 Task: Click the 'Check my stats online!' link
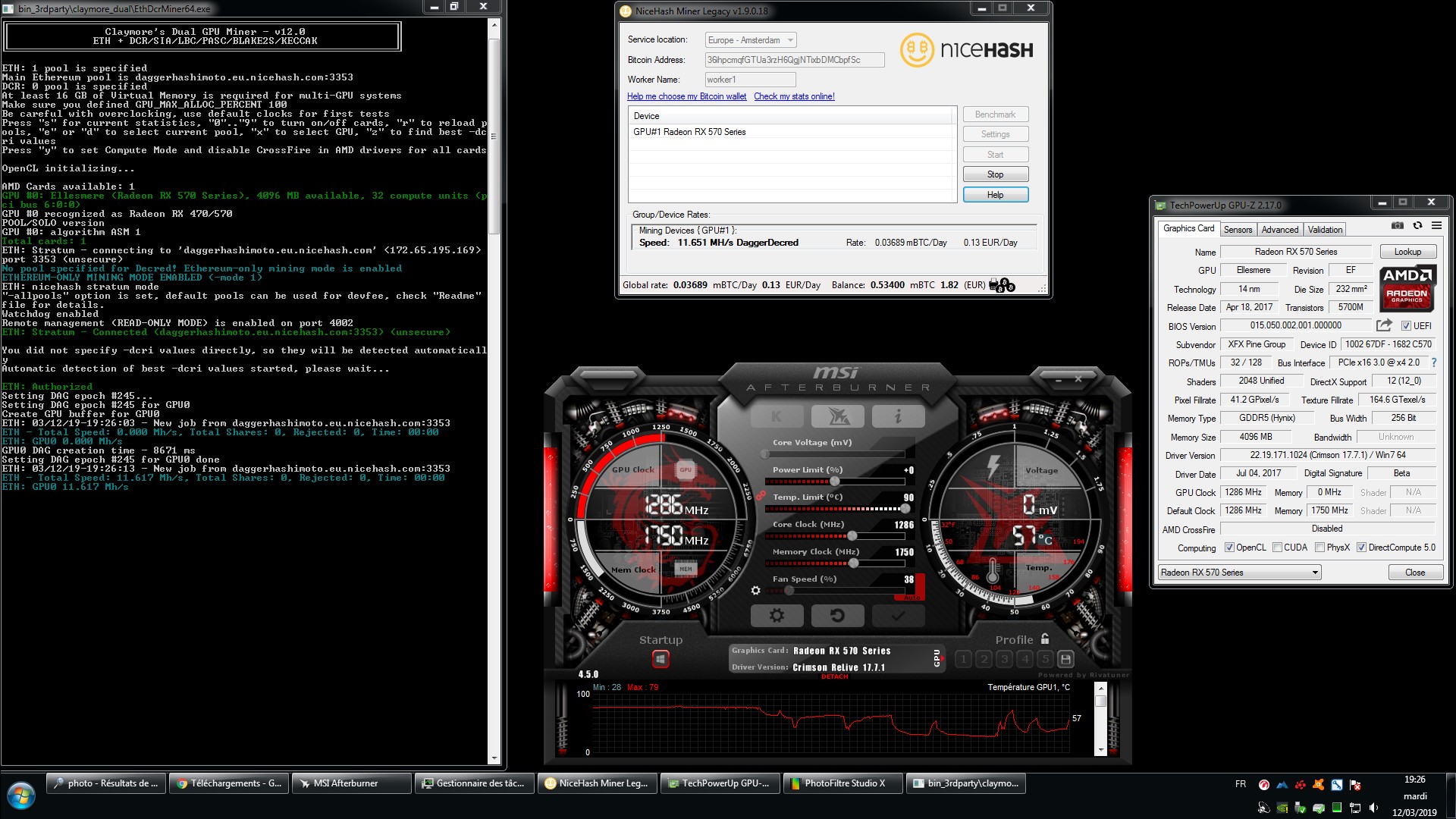coord(793,96)
